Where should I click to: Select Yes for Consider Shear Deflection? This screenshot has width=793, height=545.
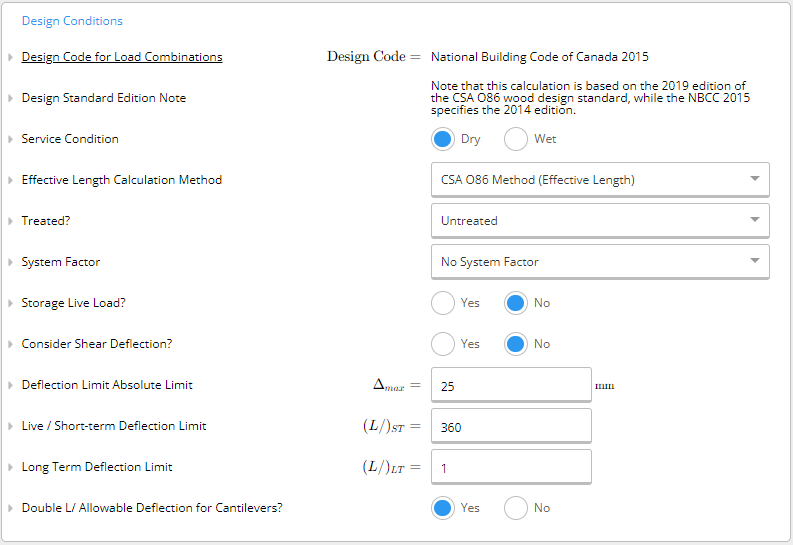[x=443, y=344]
